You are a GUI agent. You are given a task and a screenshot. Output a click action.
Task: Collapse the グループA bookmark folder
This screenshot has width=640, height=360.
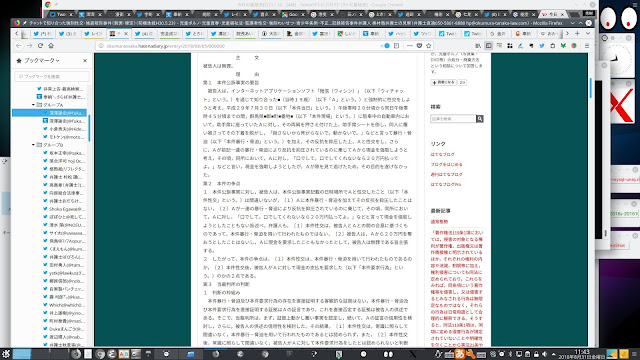click(33, 105)
